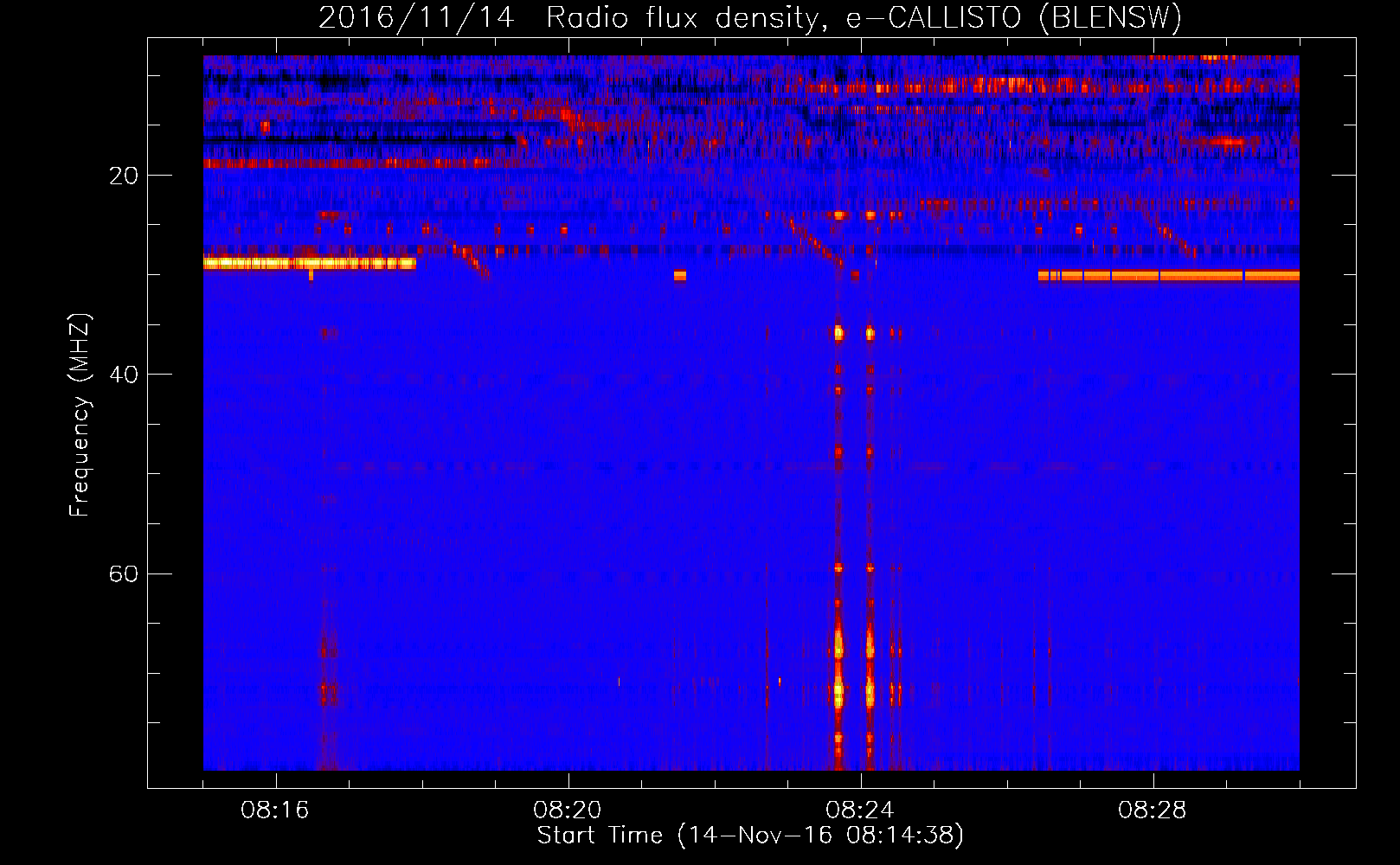1400x865 pixels.
Task: Click the '40' frequency tick label
Action: (x=124, y=375)
